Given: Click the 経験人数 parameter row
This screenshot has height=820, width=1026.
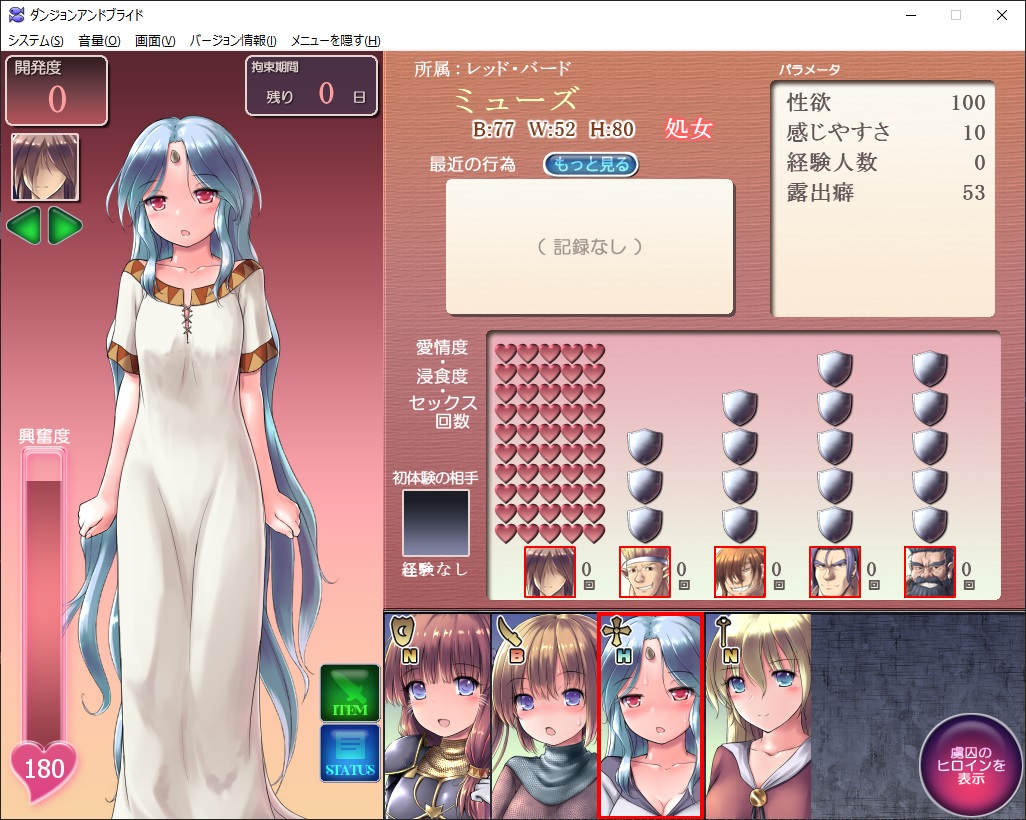Looking at the screenshot, I should pos(885,163).
